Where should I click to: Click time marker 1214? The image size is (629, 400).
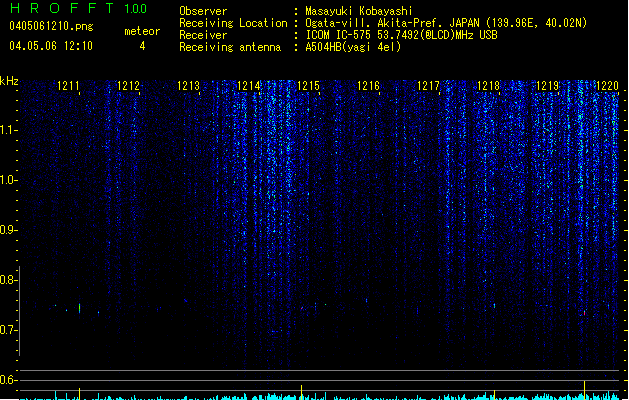coord(248,86)
